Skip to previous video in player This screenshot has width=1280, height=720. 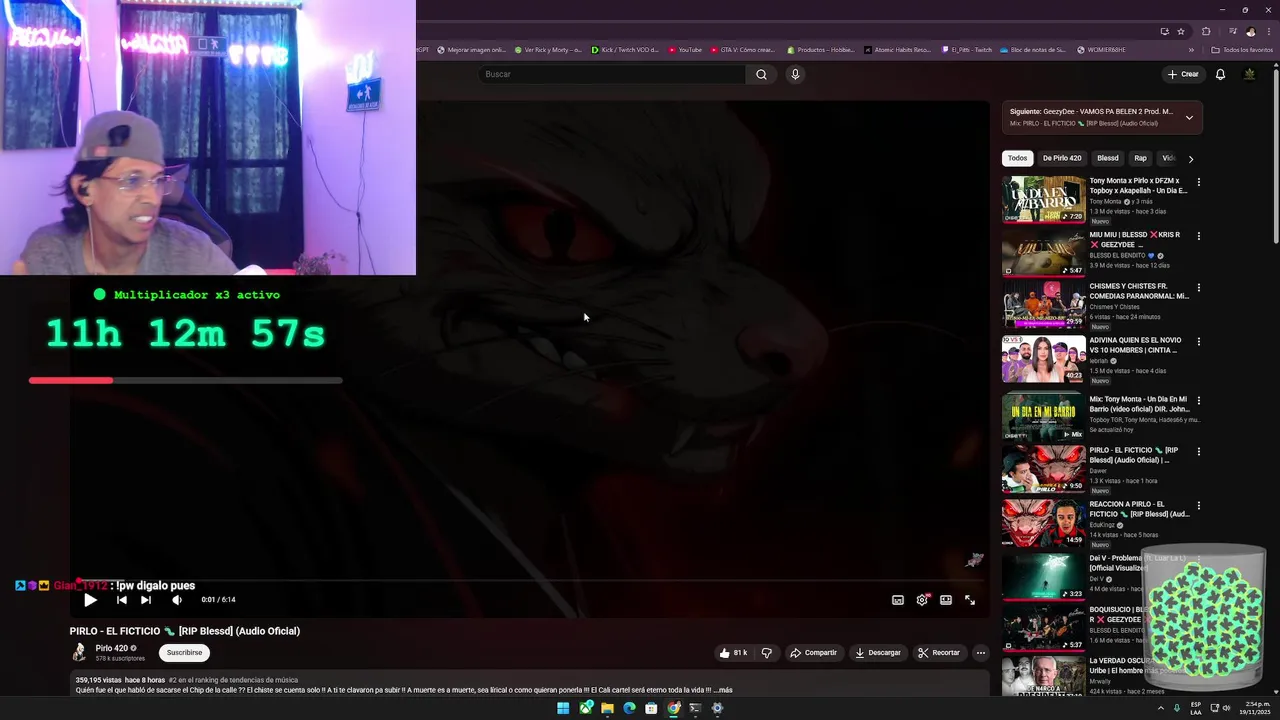pos(121,600)
